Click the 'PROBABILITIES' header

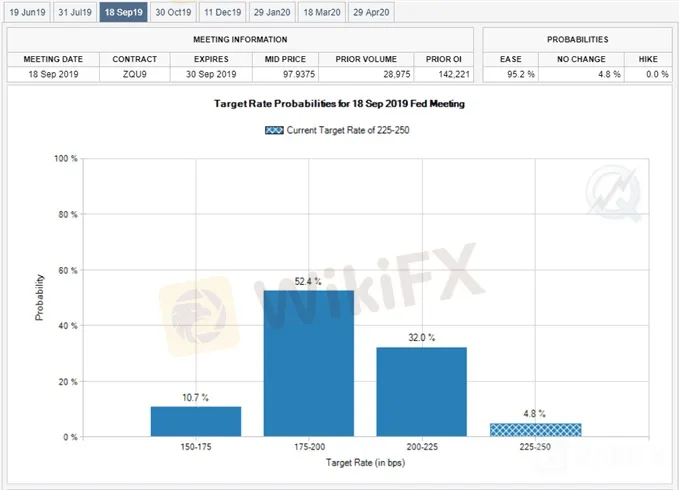(x=578, y=39)
